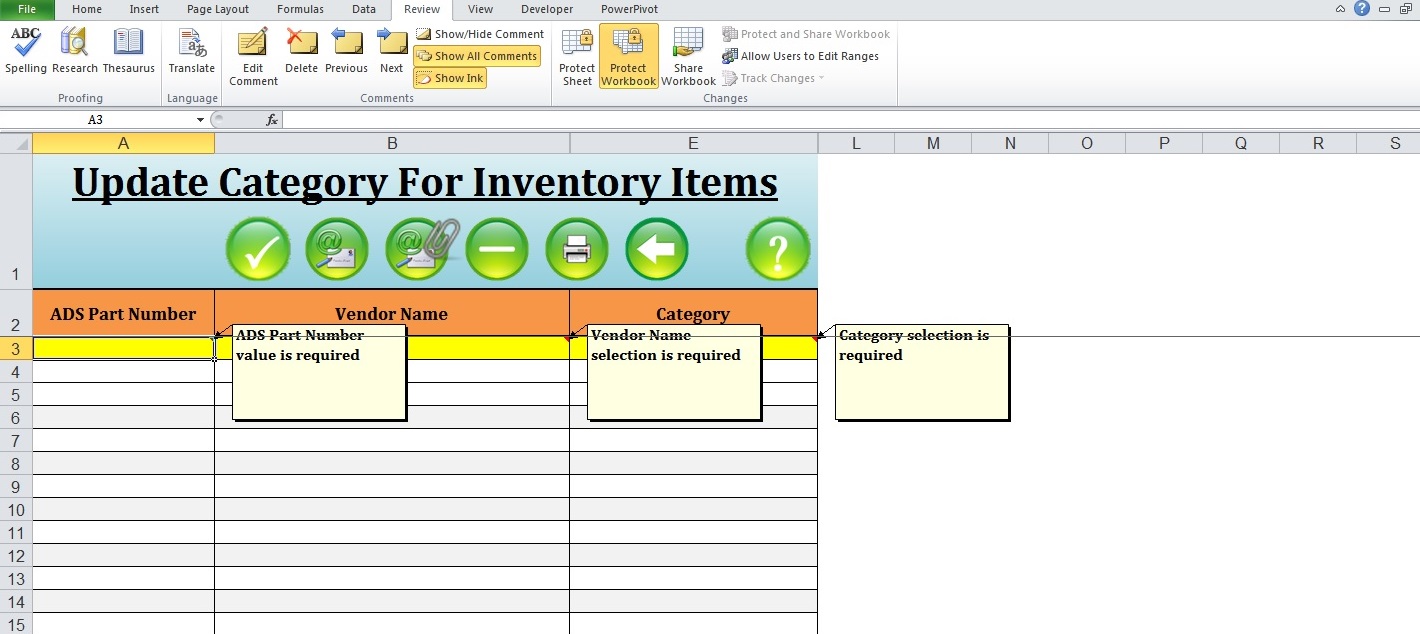The height and width of the screenshot is (634, 1420).
Task: Click the Name Box showing A3
Action: tap(95, 120)
